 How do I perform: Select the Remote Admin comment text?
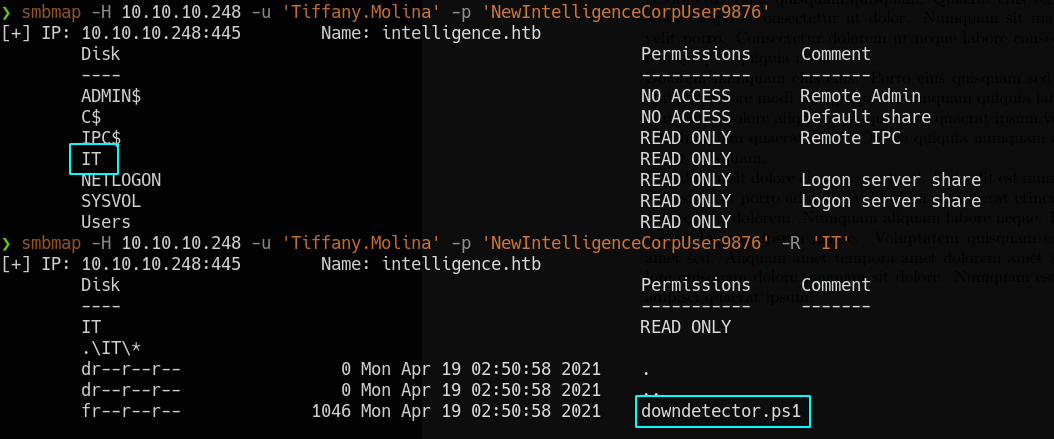[x=860, y=96]
